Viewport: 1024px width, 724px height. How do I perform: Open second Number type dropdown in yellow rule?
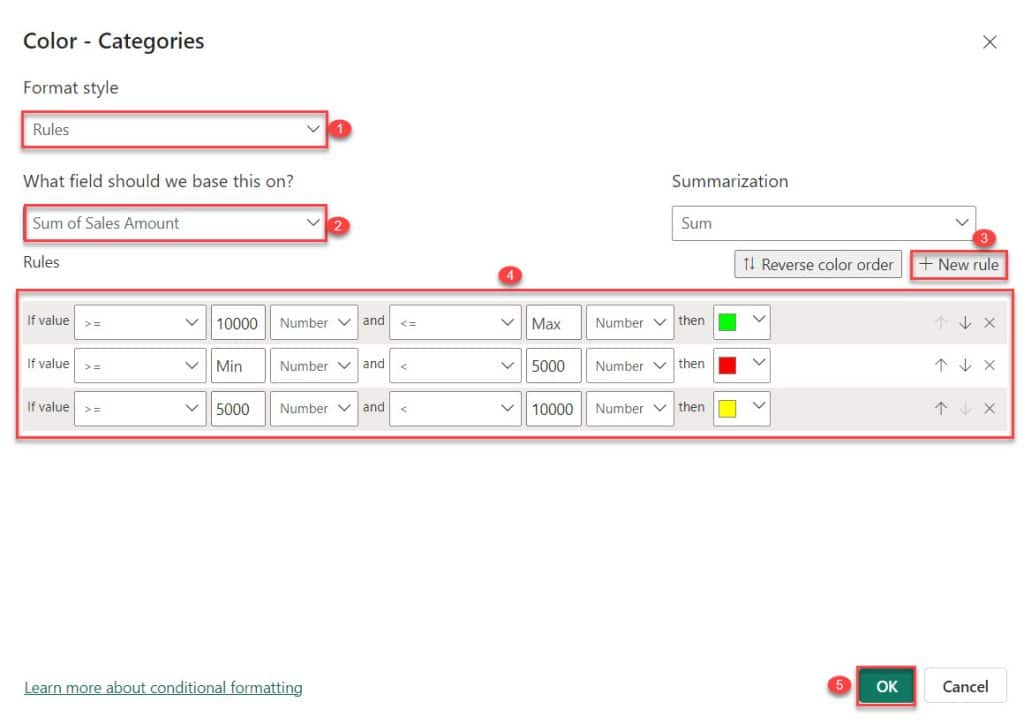[630, 409]
